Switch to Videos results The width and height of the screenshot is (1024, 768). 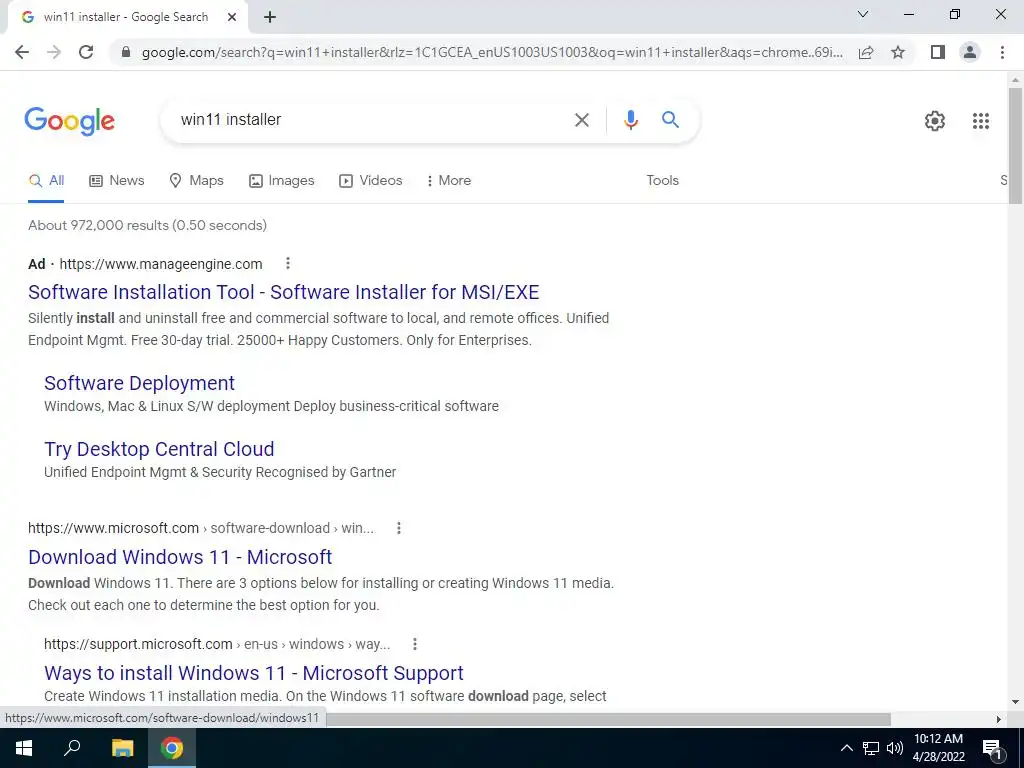370,181
